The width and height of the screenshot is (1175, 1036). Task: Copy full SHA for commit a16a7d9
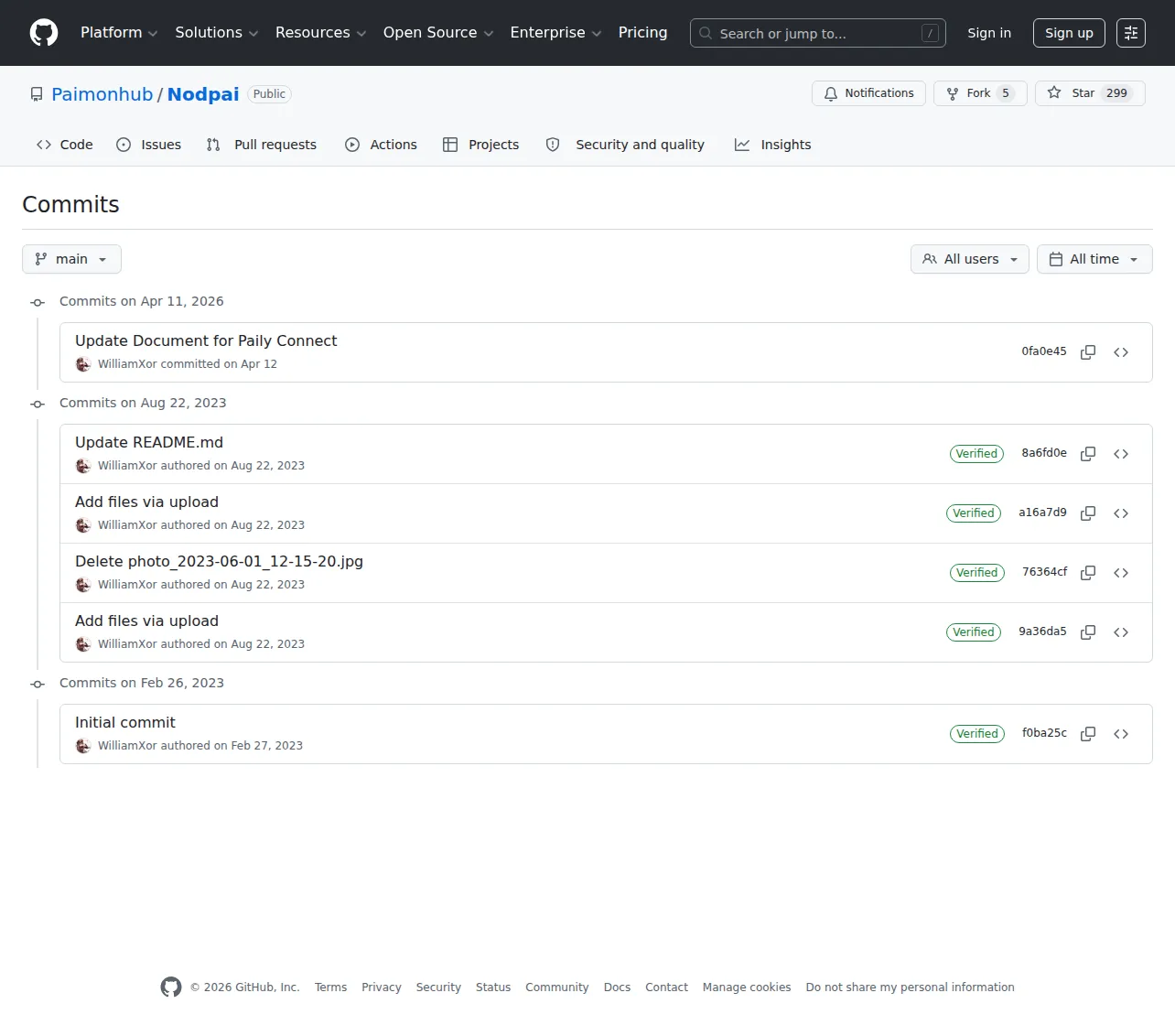tap(1088, 513)
